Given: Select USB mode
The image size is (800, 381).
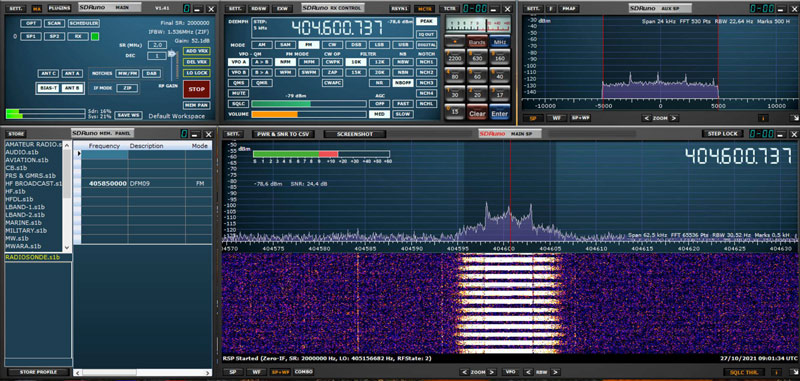Looking at the screenshot, I should [x=402, y=45].
